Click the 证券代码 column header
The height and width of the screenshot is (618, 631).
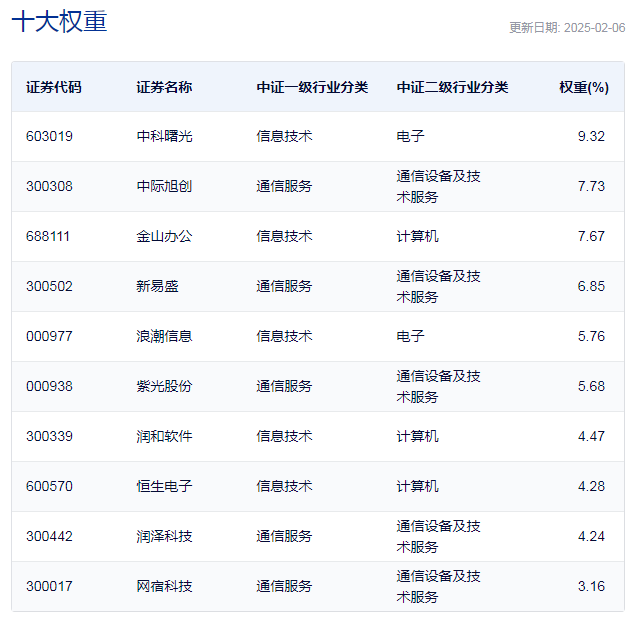click(x=54, y=87)
